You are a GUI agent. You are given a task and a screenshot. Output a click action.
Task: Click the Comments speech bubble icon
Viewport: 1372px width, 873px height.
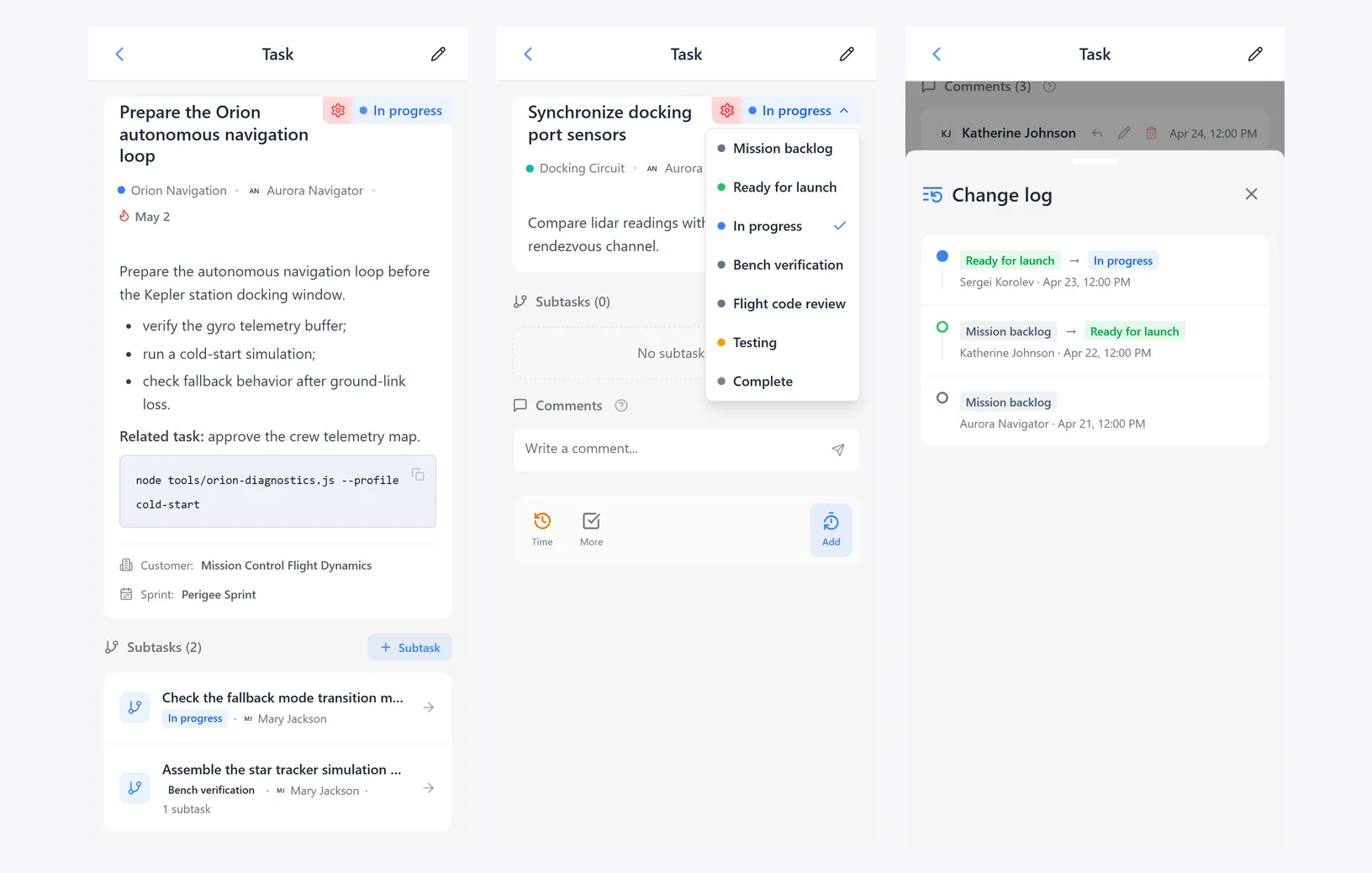pyautogui.click(x=520, y=406)
